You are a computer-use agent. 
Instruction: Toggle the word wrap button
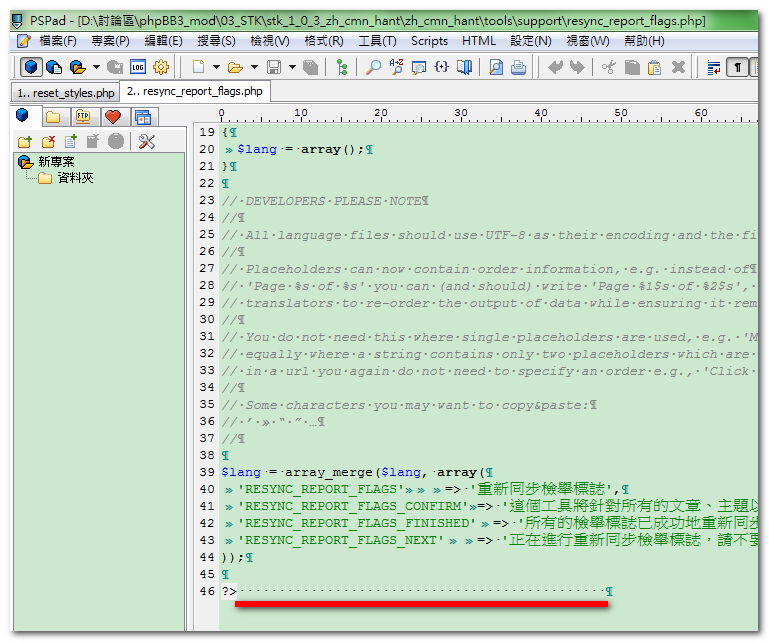(x=714, y=67)
